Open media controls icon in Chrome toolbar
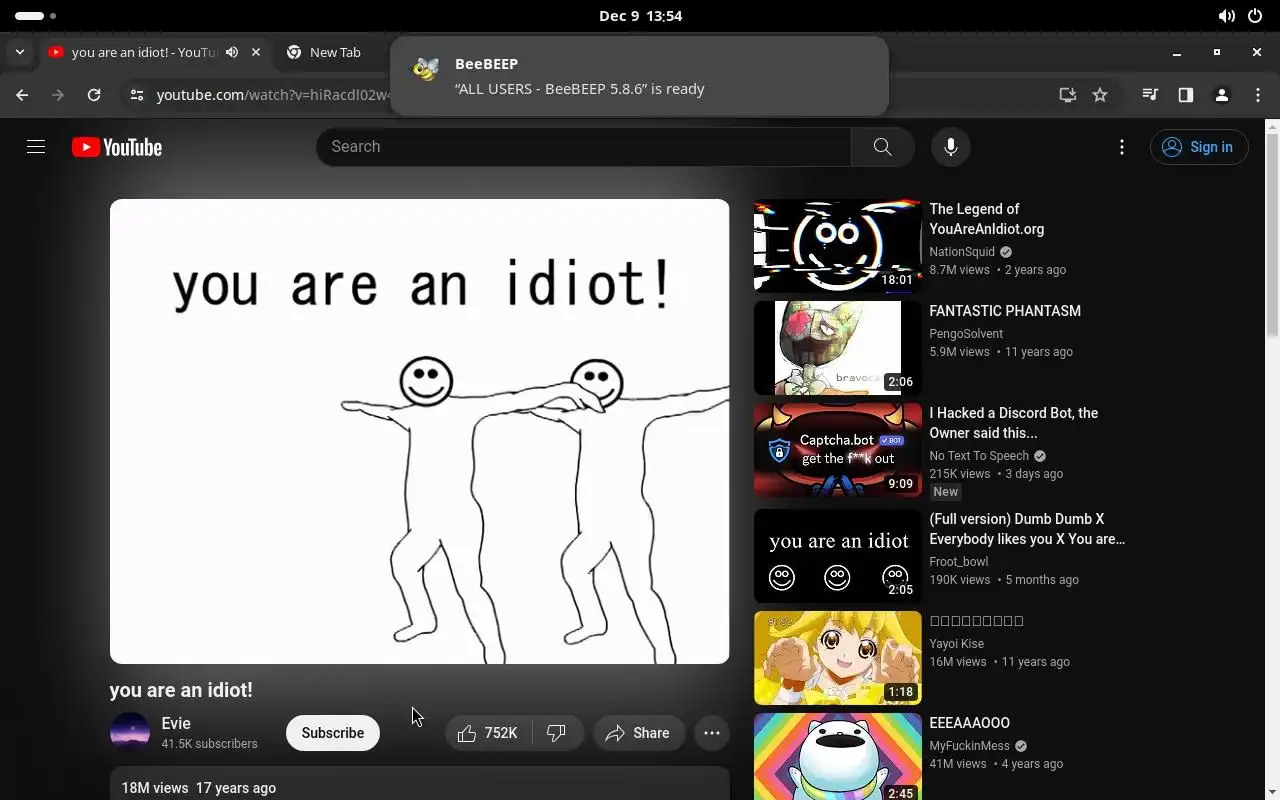 1150,95
